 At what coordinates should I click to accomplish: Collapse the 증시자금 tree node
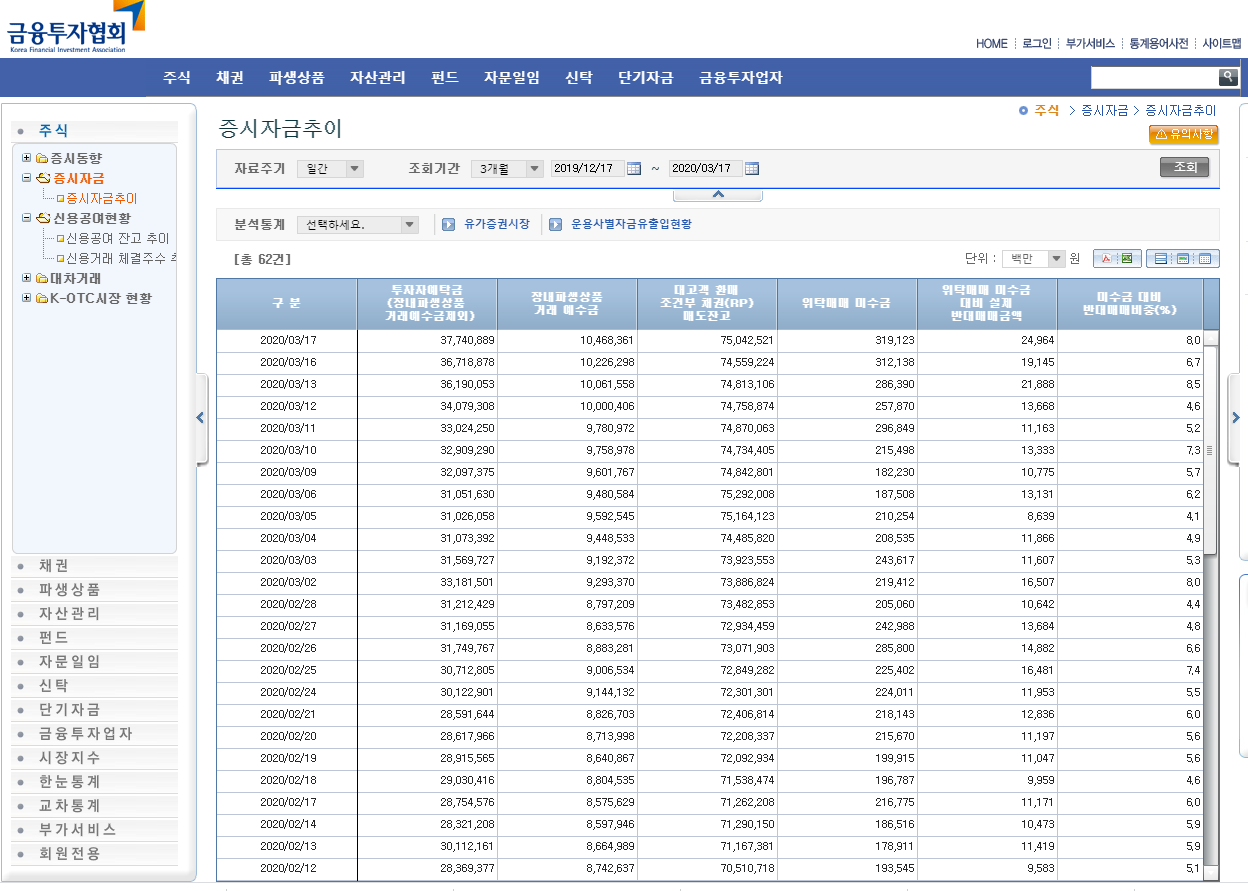pos(27,178)
